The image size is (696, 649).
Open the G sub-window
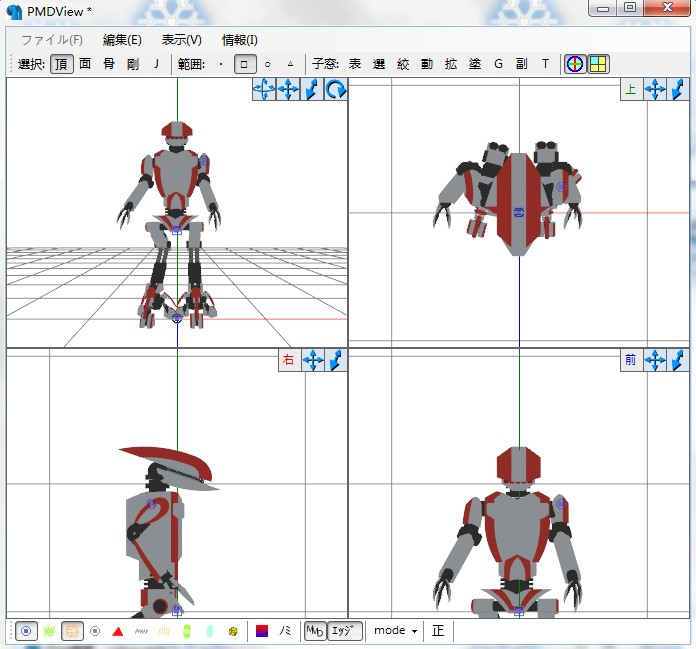498,64
